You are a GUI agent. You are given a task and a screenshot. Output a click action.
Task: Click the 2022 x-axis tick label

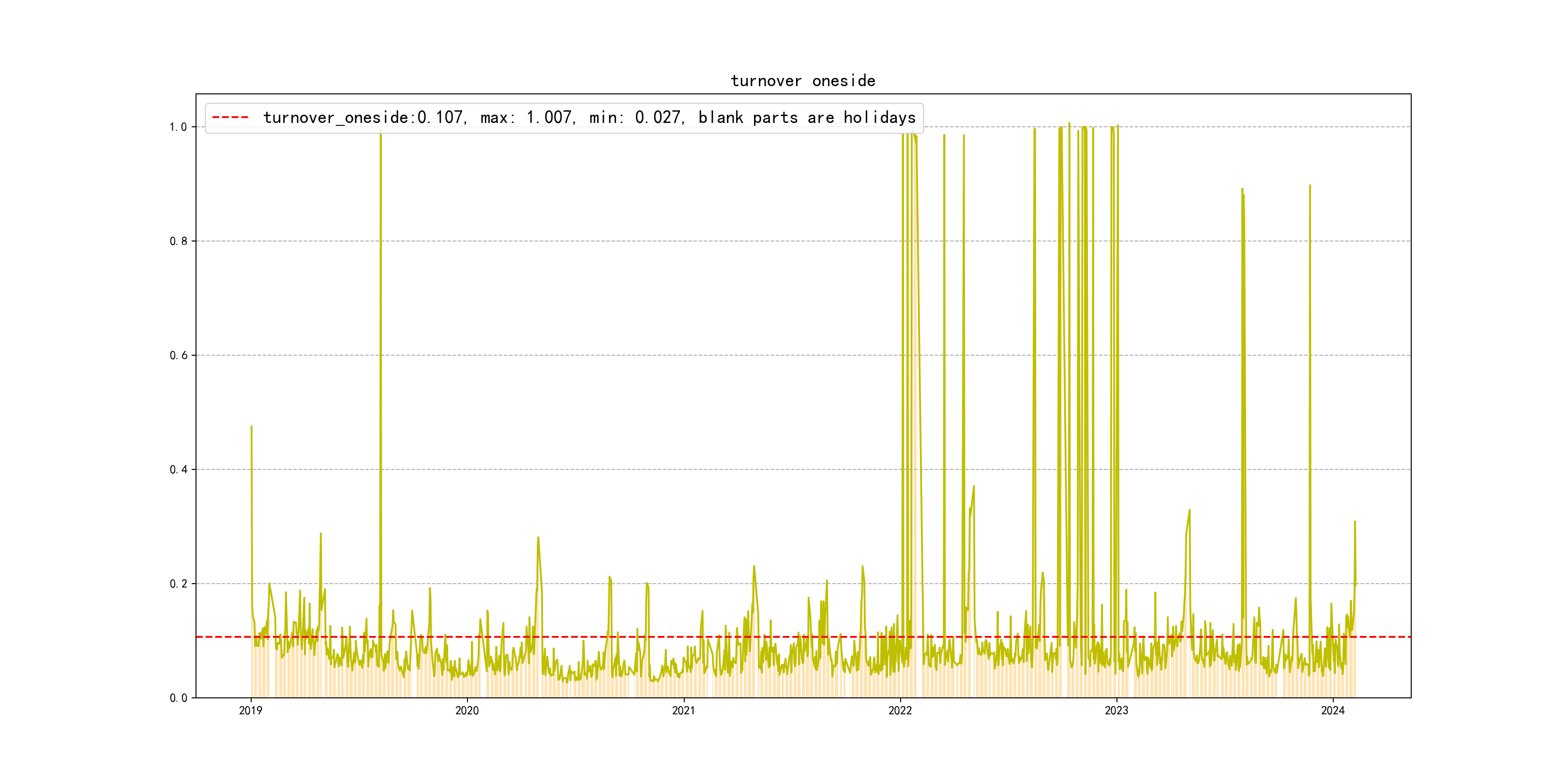coord(900,710)
